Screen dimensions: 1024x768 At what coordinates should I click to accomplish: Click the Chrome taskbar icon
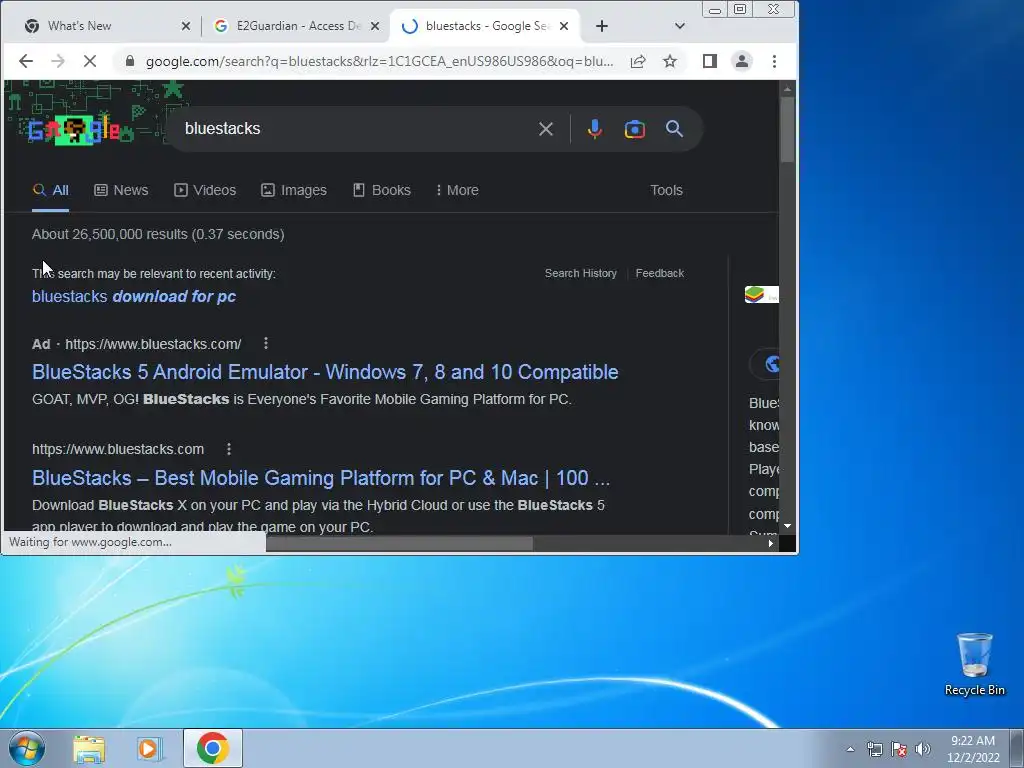(x=212, y=748)
